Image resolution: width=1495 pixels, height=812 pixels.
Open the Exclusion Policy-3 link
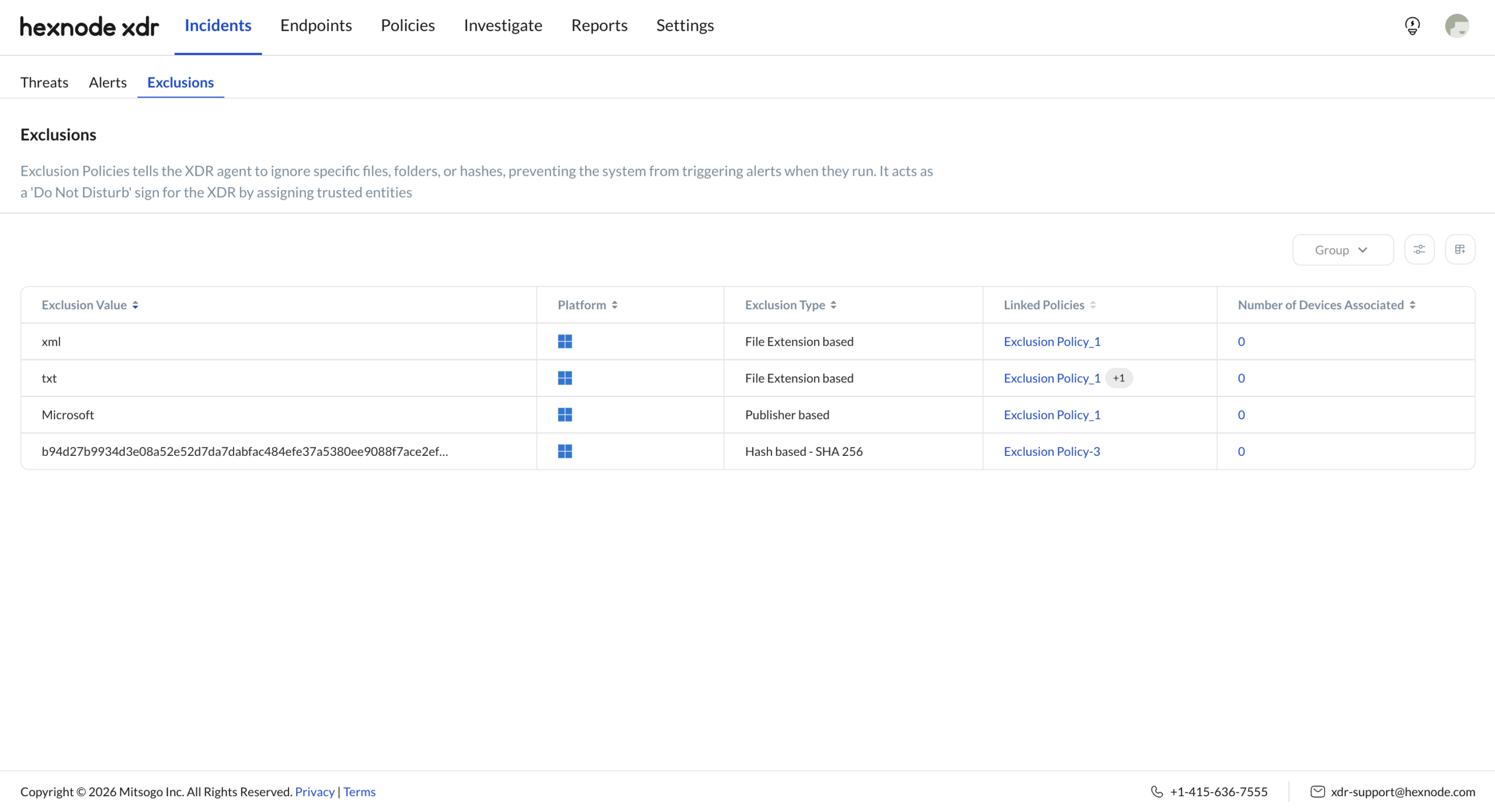1052,451
